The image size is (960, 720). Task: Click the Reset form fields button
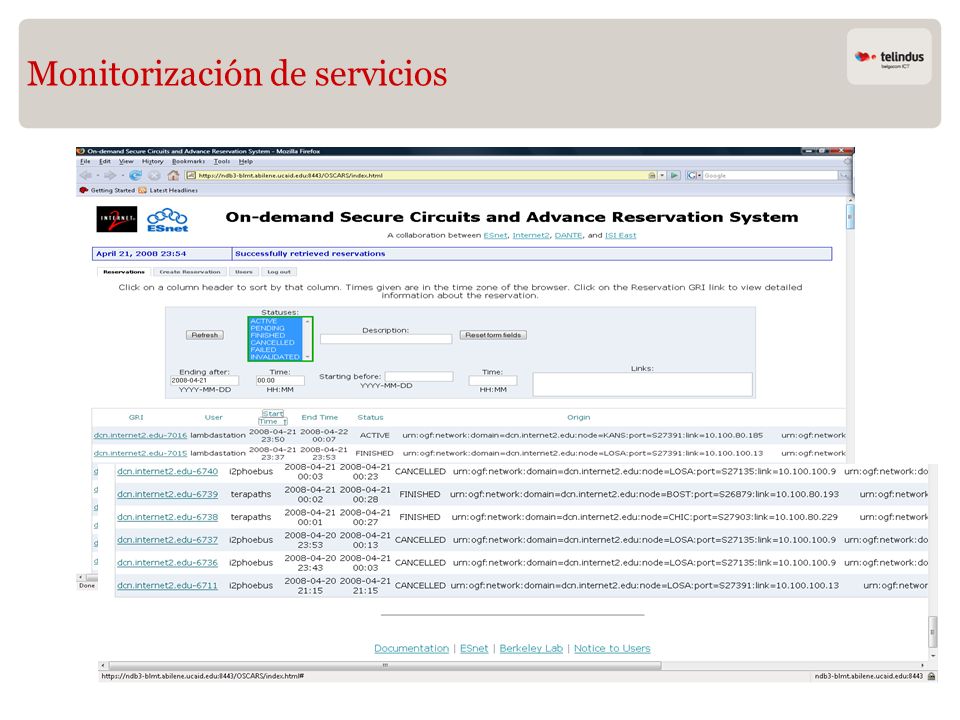[x=493, y=335]
